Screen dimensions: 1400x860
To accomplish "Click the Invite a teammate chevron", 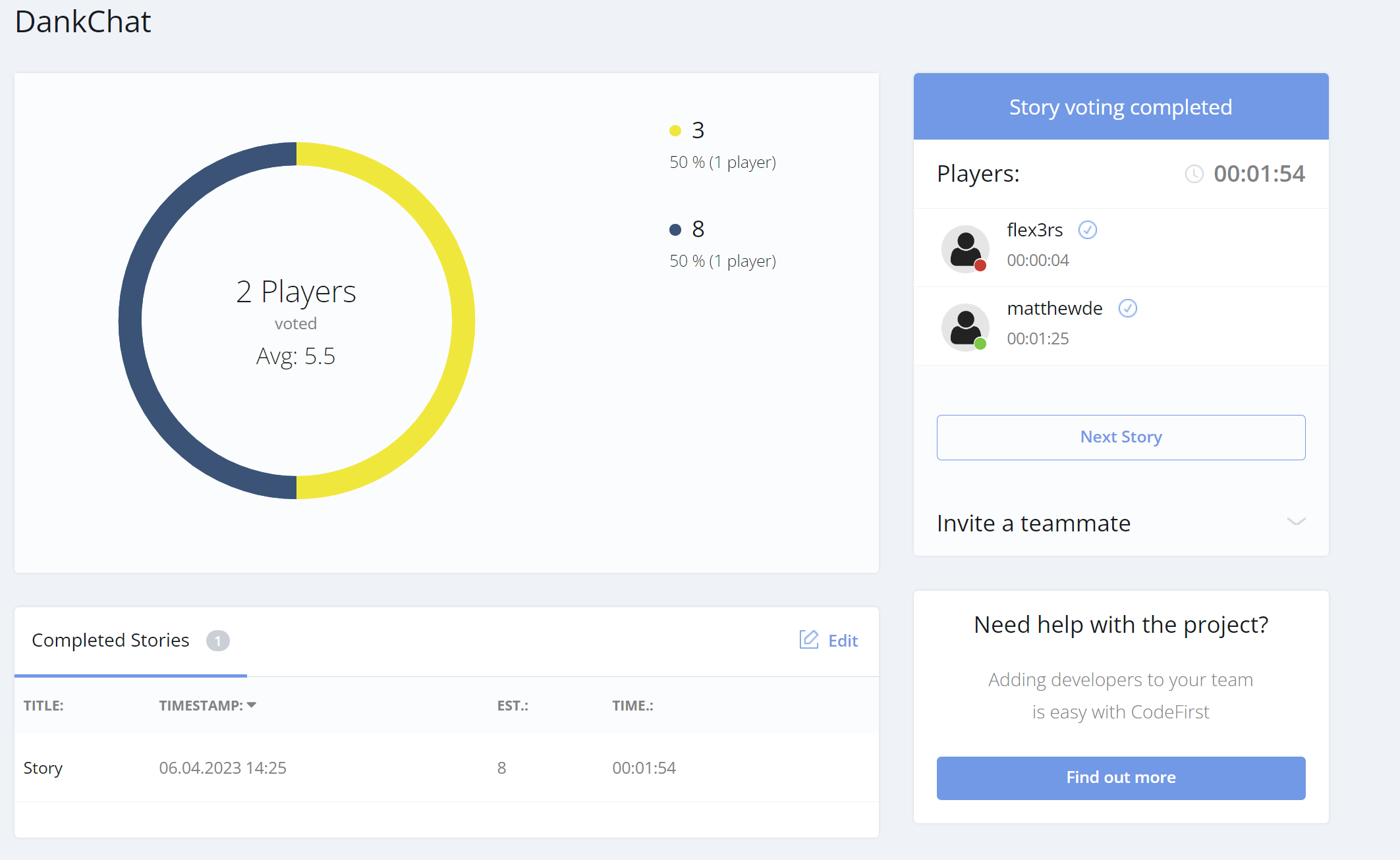I will 1295,522.
